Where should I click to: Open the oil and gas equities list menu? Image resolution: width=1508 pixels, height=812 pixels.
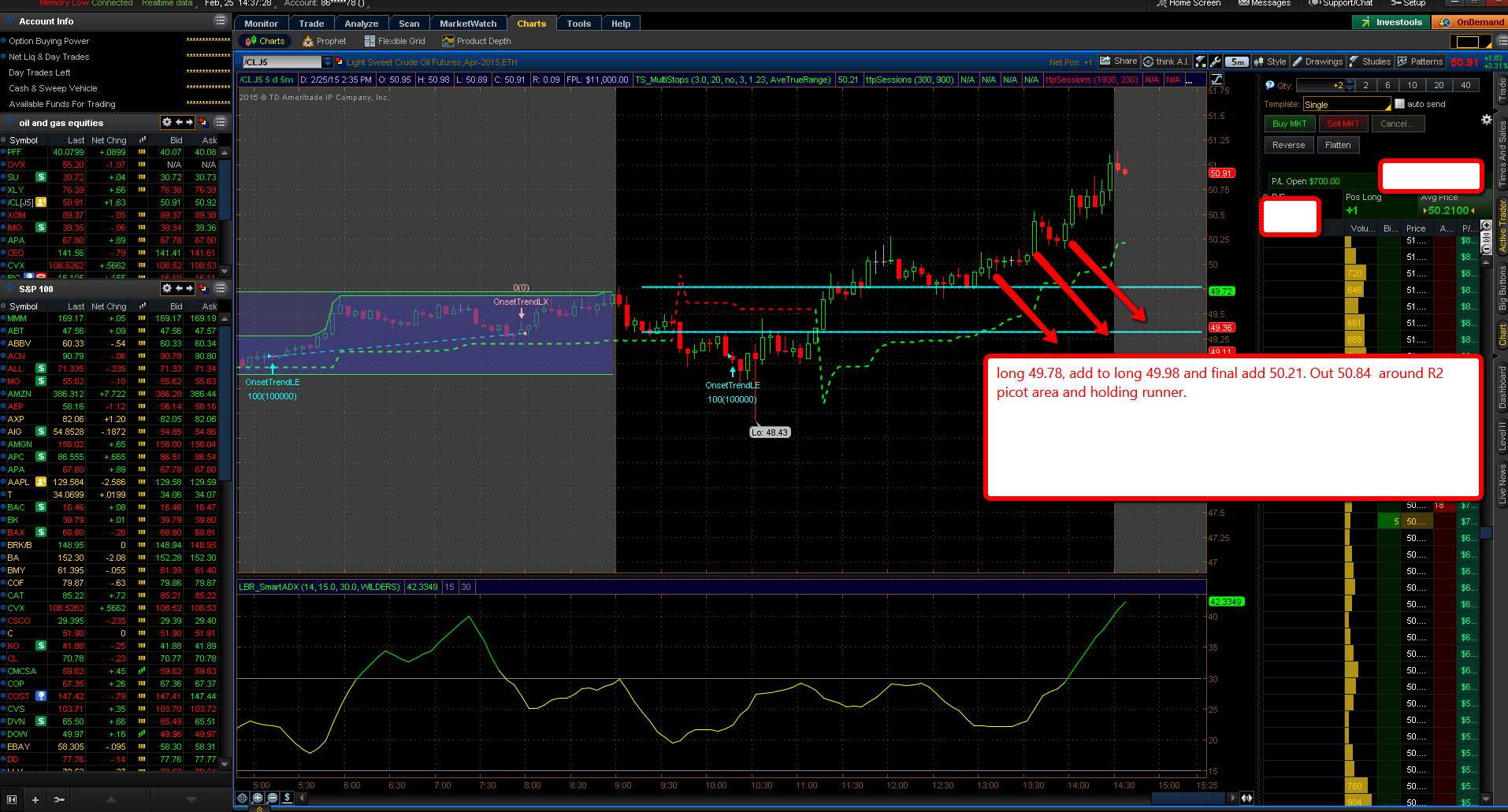point(221,122)
